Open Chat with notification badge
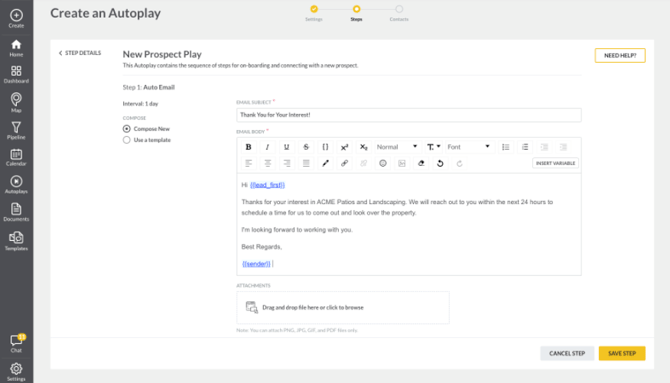Image resolution: width=670 pixels, height=383 pixels. (16, 343)
